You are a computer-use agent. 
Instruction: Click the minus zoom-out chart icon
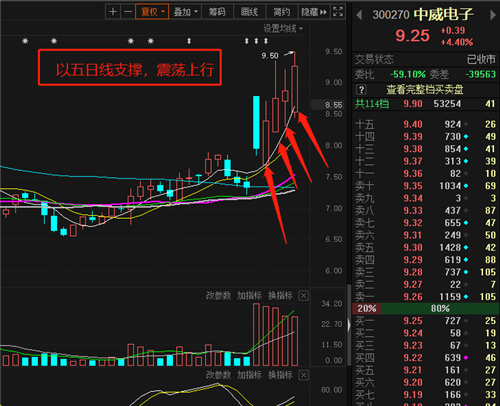pos(128,12)
